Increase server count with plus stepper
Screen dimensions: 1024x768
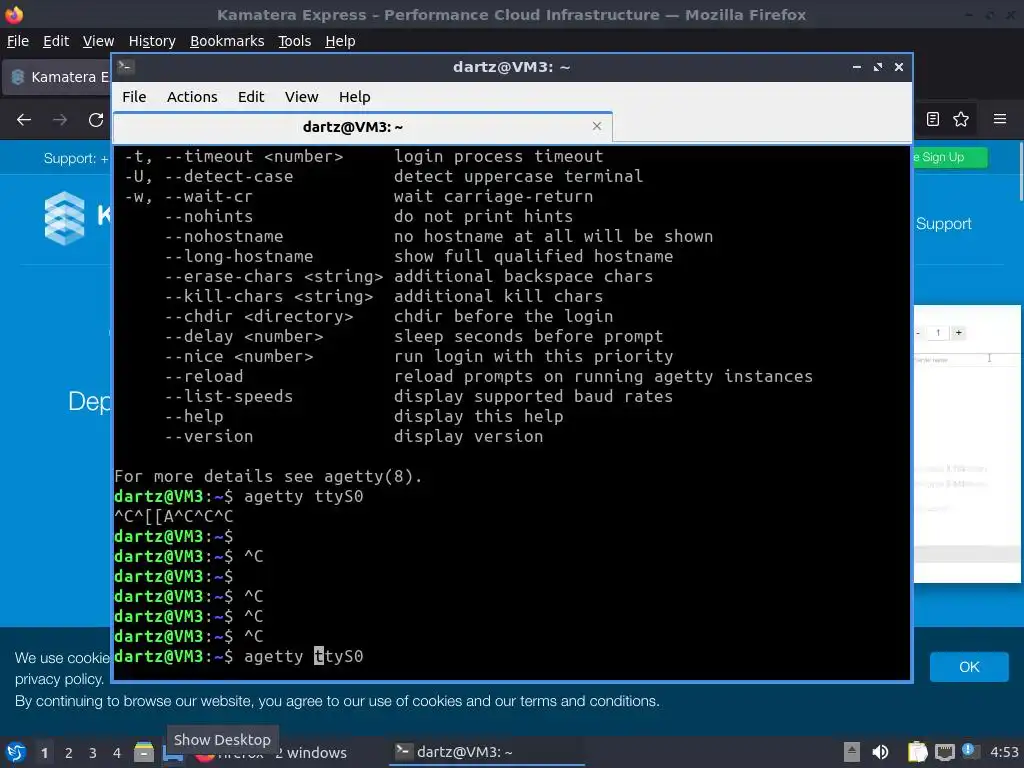(959, 332)
